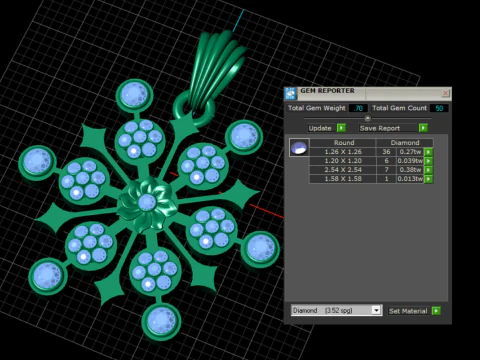Click the 0.013tw weight cell
The width and height of the screenshot is (480, 360).
coord(410,179)
